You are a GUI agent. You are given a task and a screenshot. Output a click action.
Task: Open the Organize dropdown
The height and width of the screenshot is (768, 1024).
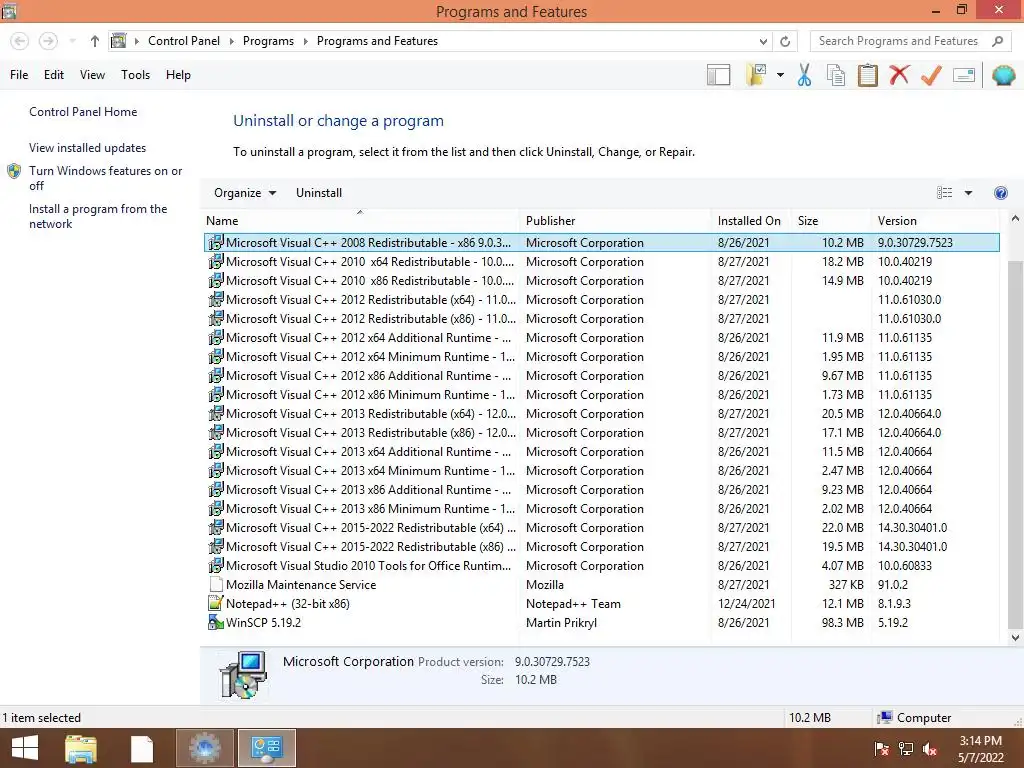coord(245,193)
